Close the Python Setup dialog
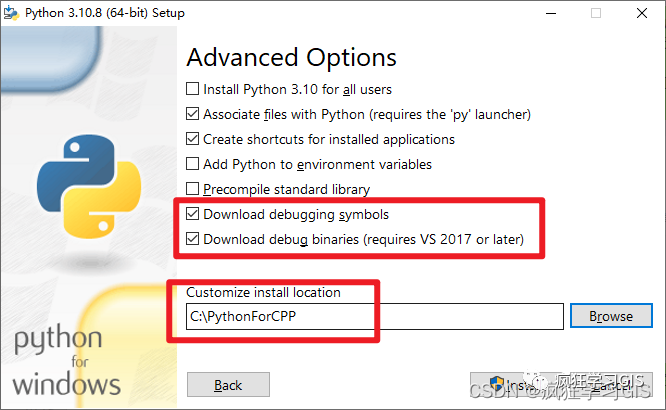Image resolution: width=666 pixels, height=410 pixels. coord(642,13)
